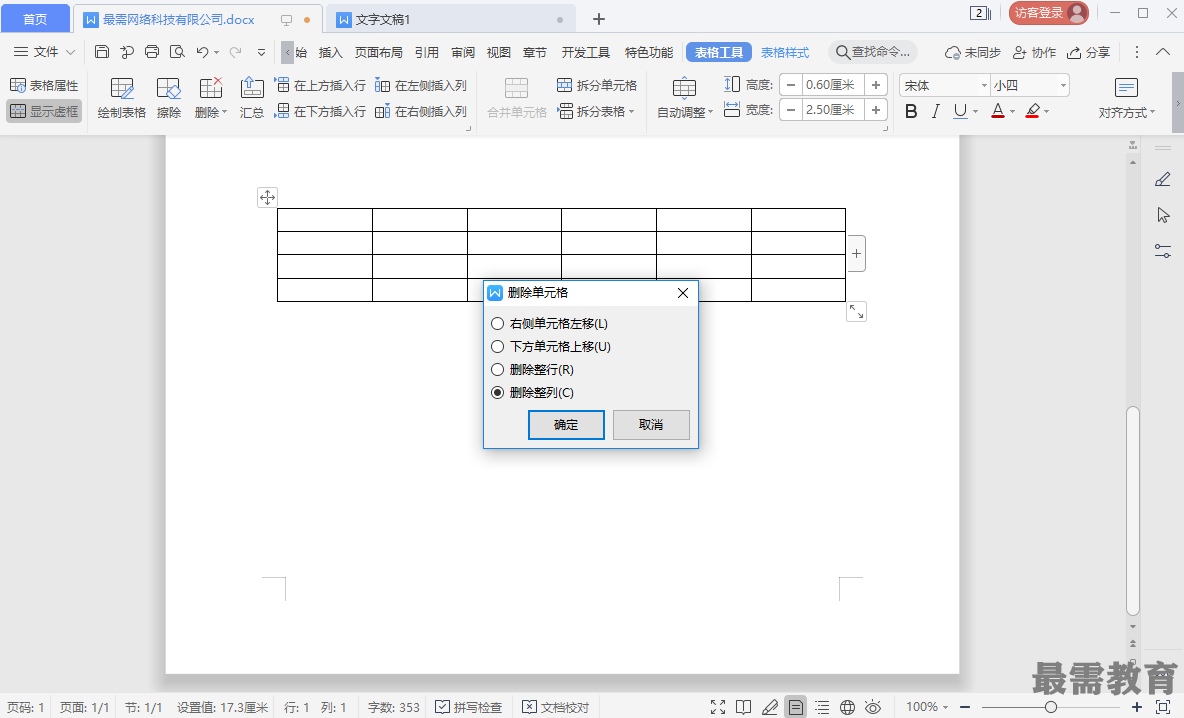The width and height of the screenshot is (1184, 718).
Task: Cancel the dialog with 取消
Action: click(x=651, y=424)
